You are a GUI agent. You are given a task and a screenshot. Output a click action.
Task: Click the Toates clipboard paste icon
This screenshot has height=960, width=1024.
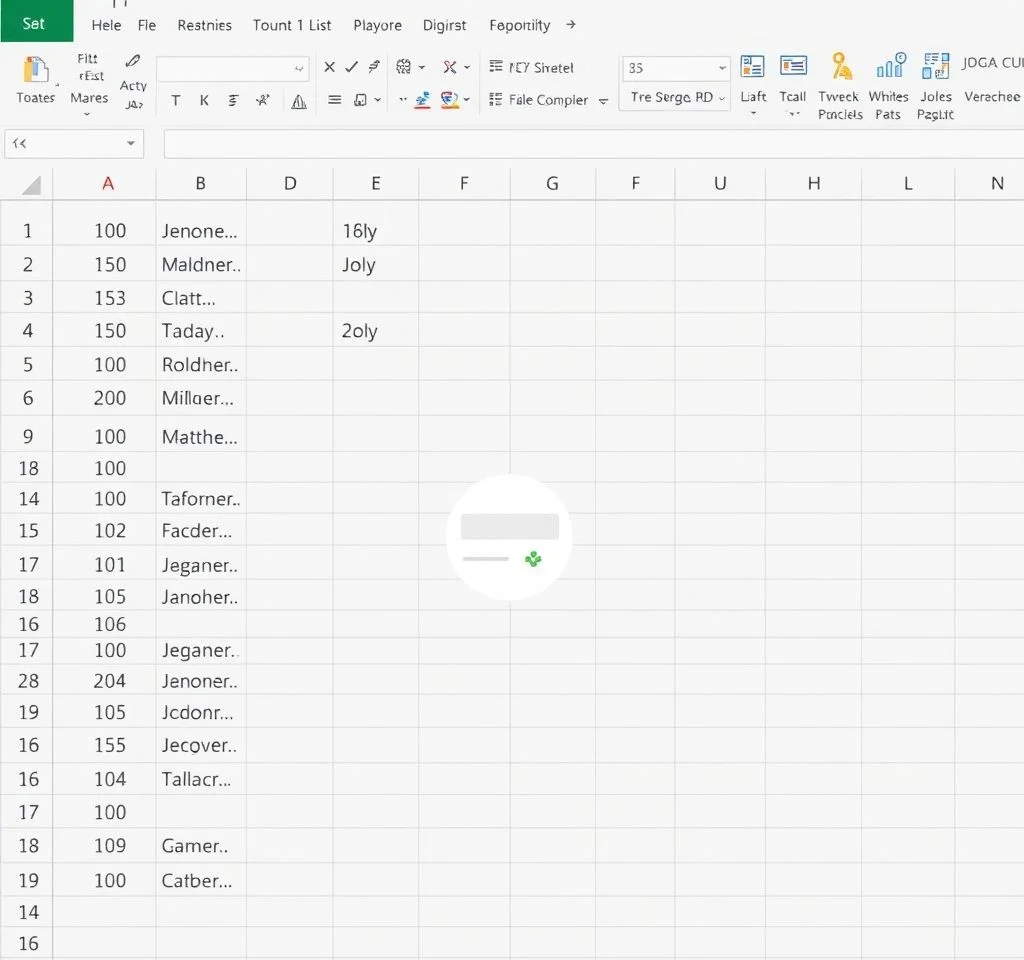(35, 70)
